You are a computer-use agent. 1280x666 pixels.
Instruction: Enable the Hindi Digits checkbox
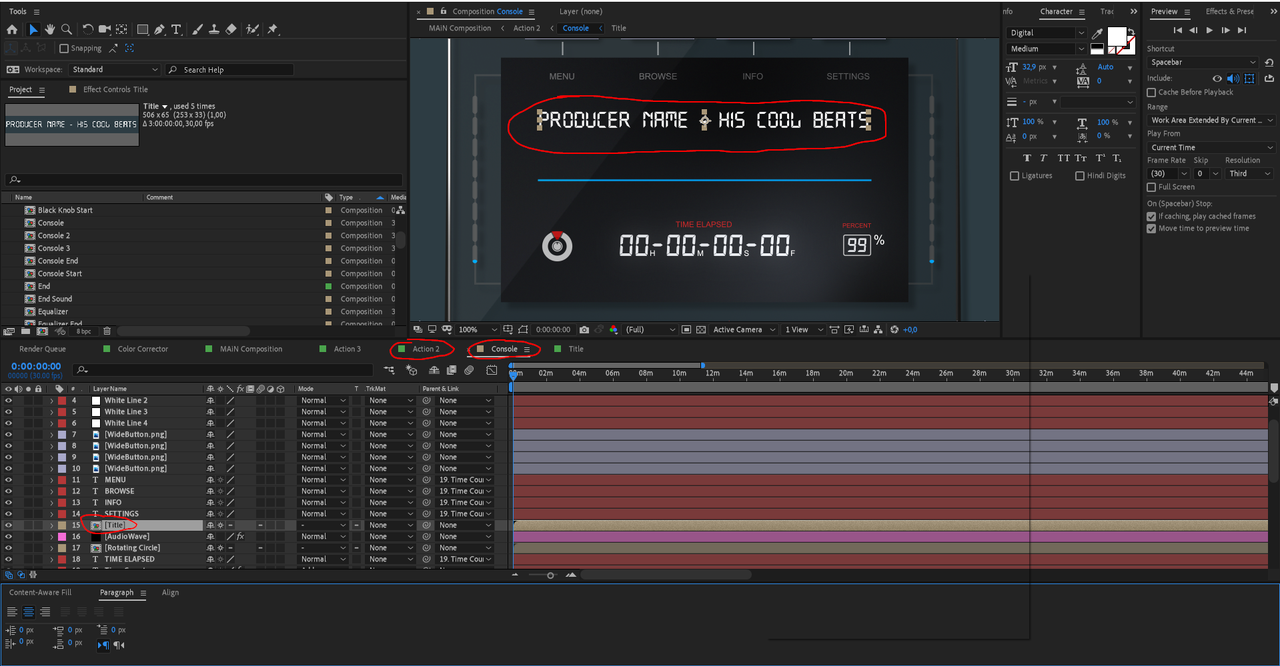click(1080, 176)
